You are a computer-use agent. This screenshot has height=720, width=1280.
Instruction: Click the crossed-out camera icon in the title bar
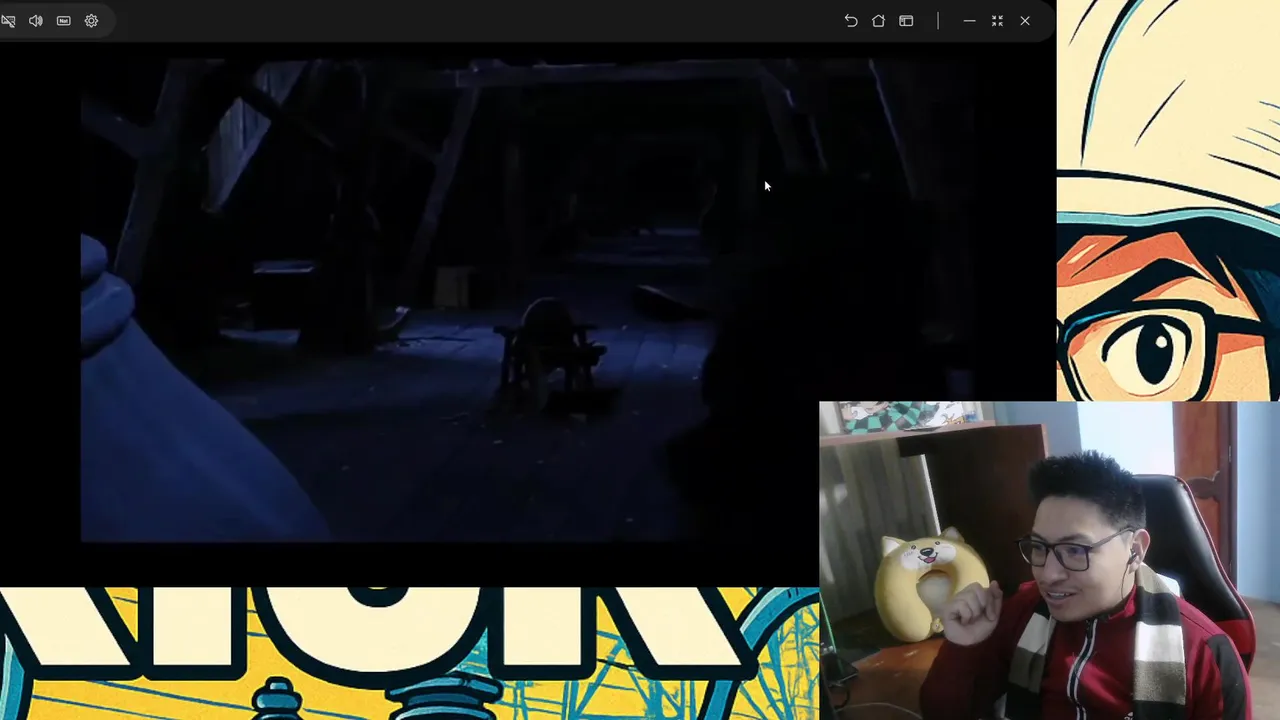pyautogui.click(x=7, y=21)
